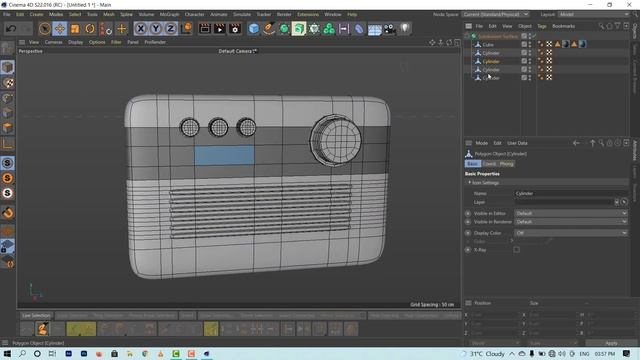Select the Live Selection tool icon
The image size is (640, 360).
pyautogui.click(x=44, y=29)
